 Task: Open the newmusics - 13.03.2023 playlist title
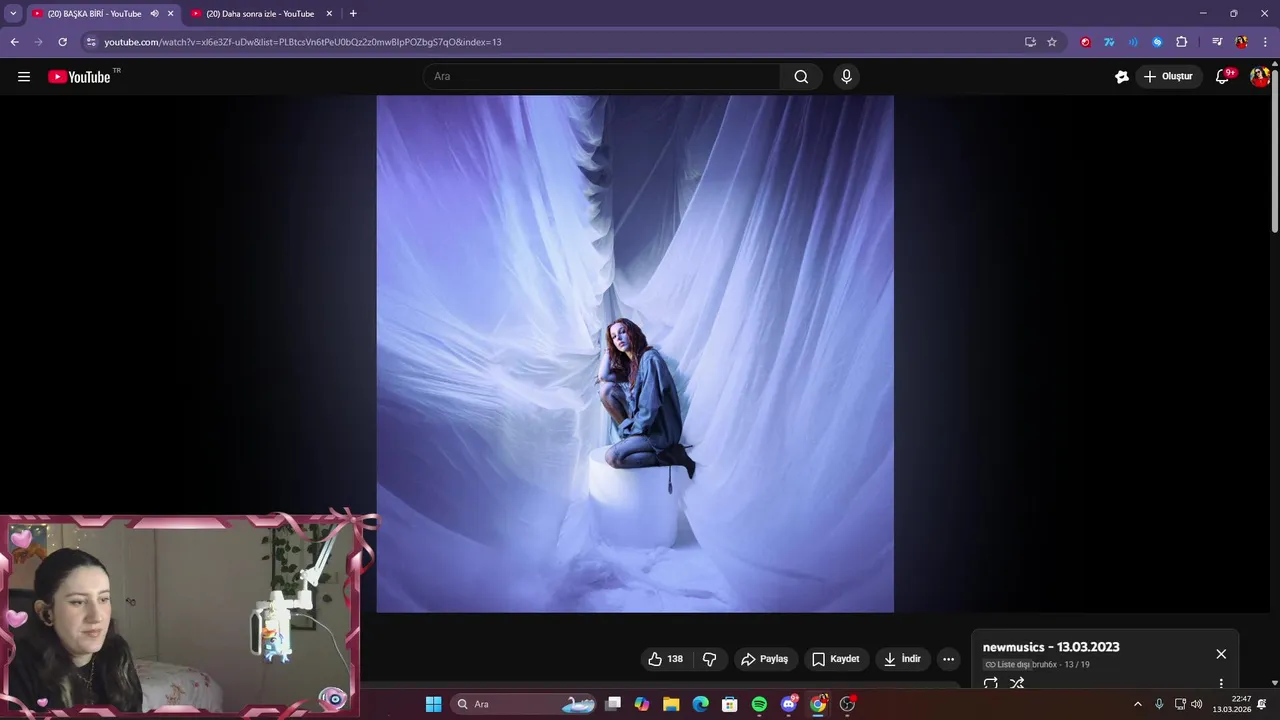pos(1051,647)
